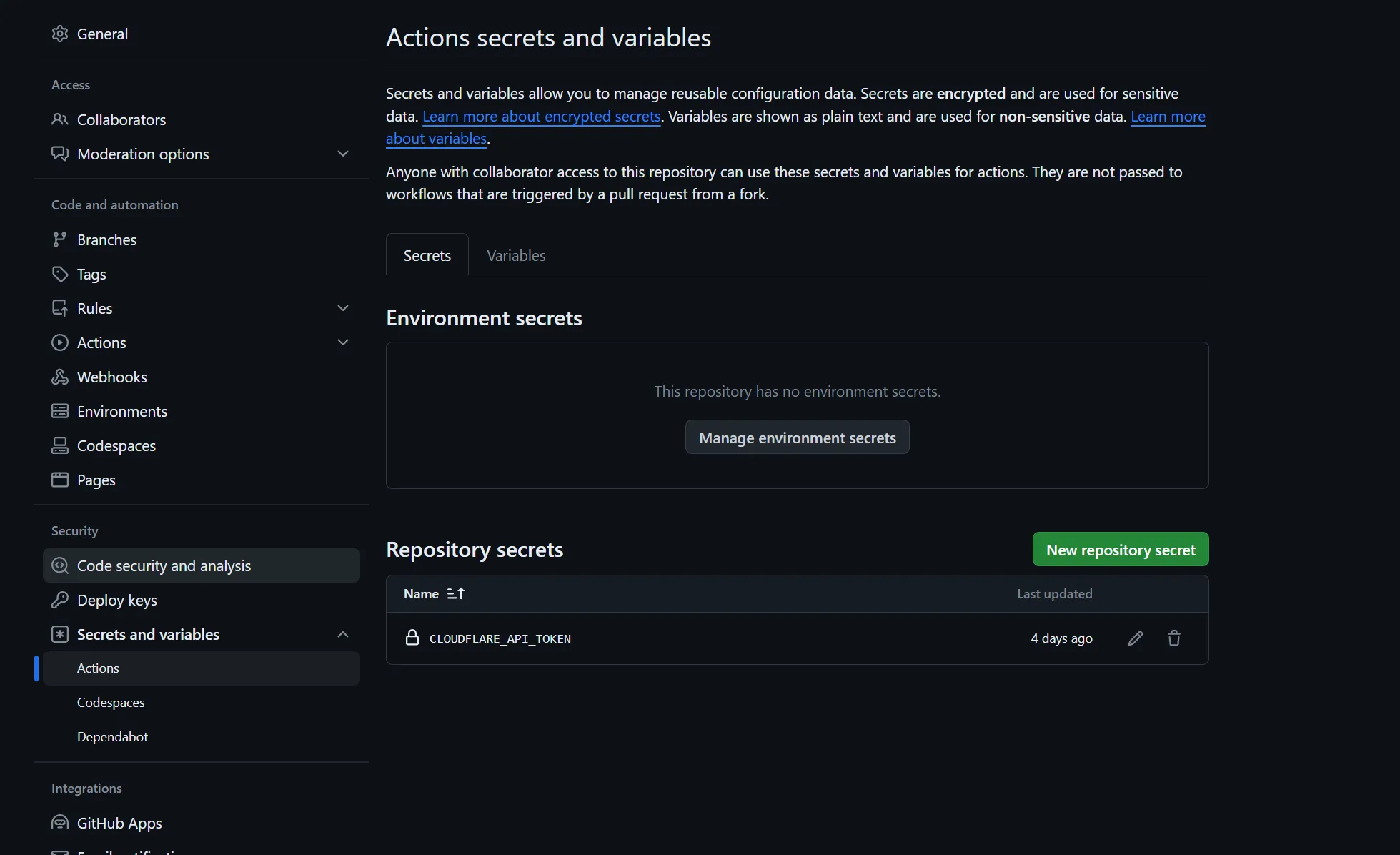The image size is (1400, 855).
Task: Select the Secrets tab
Action: click(427, 256)
